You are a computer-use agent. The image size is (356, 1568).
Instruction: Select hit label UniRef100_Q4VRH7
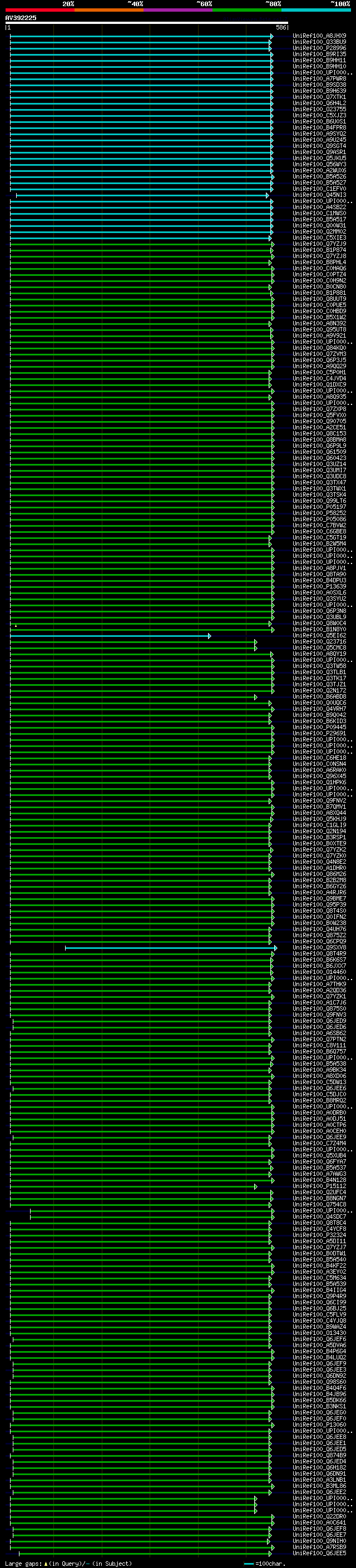click(x=319, y=709)
